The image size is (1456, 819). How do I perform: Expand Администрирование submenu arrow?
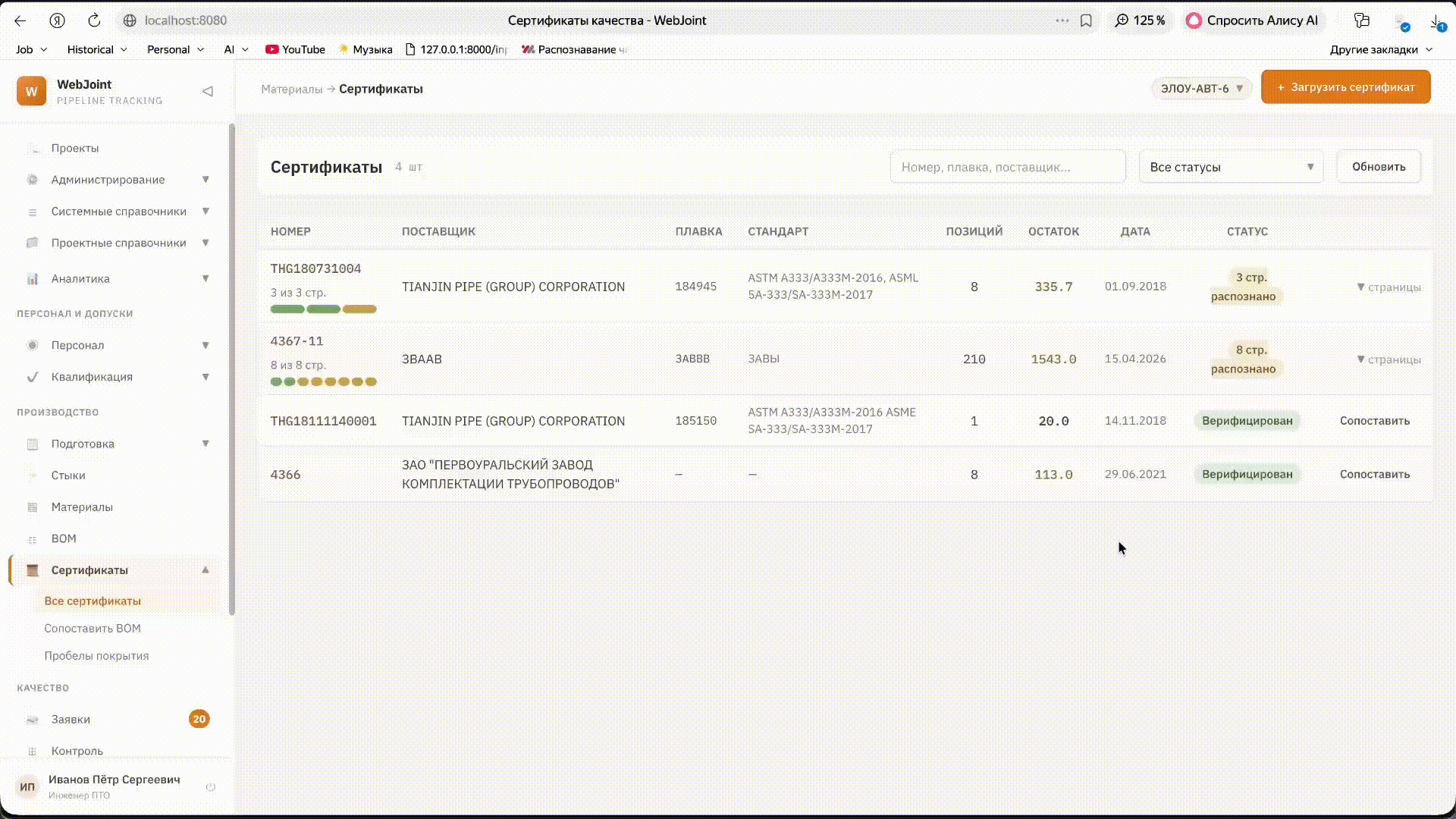[x=206, y=180]
